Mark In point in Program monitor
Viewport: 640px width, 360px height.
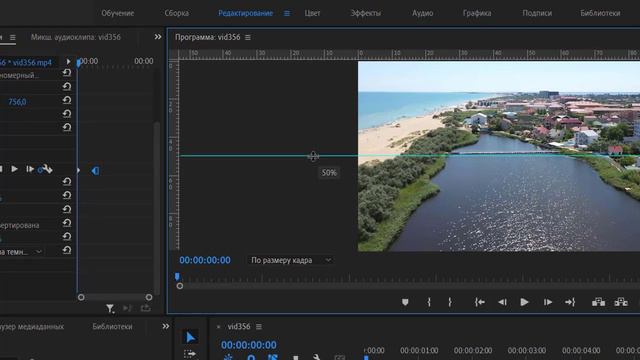pyautogui.click(x=429, y=302)
